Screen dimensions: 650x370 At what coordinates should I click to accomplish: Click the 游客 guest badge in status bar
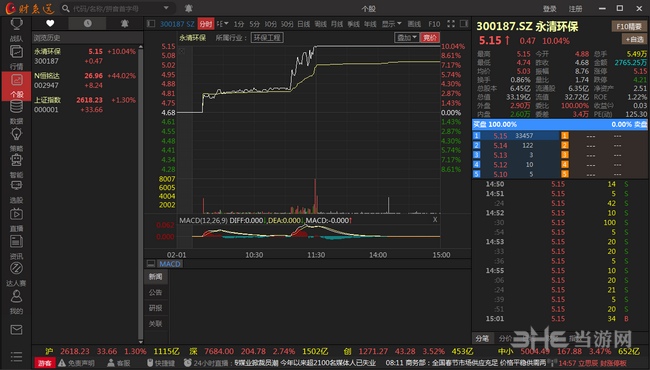45,363
